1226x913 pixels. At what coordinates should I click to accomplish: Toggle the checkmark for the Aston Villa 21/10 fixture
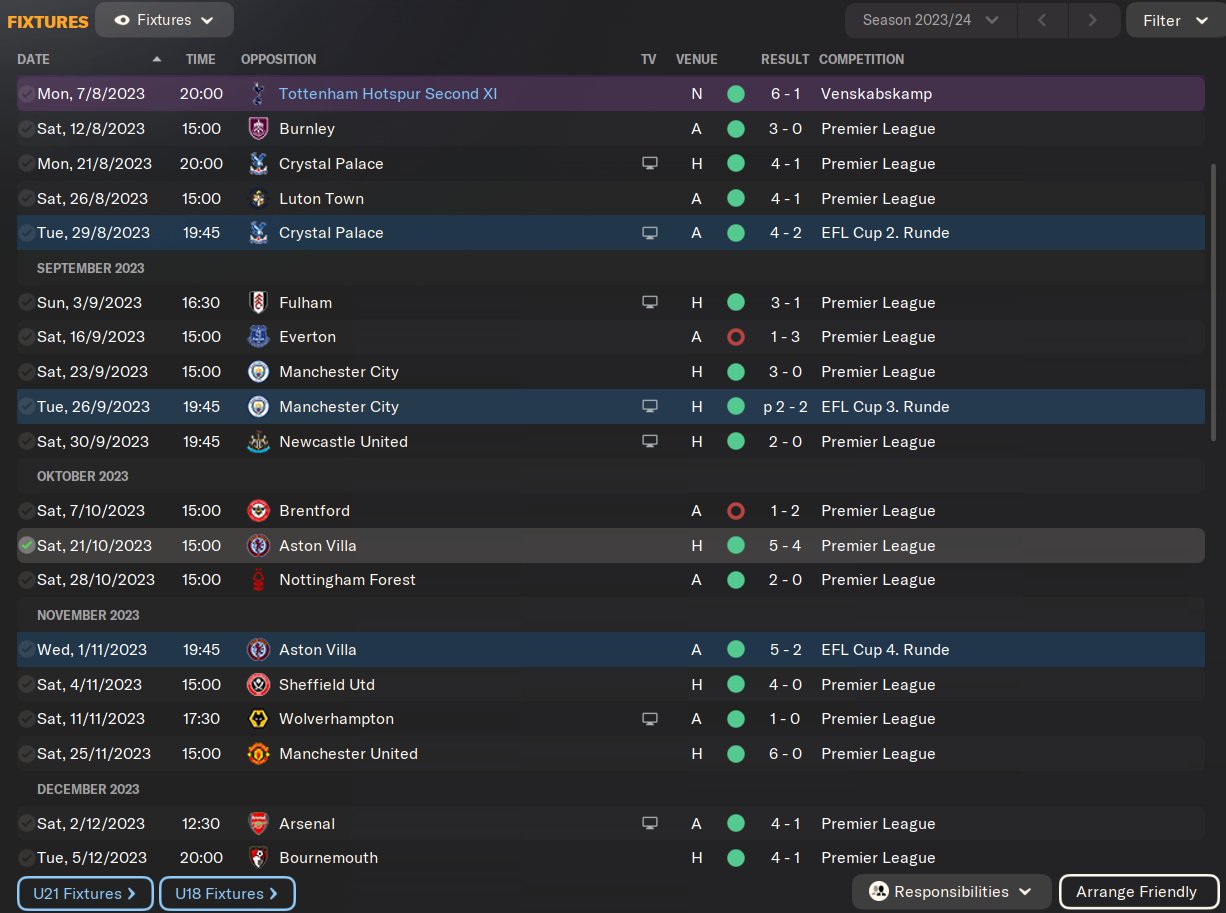pos(26,546)
